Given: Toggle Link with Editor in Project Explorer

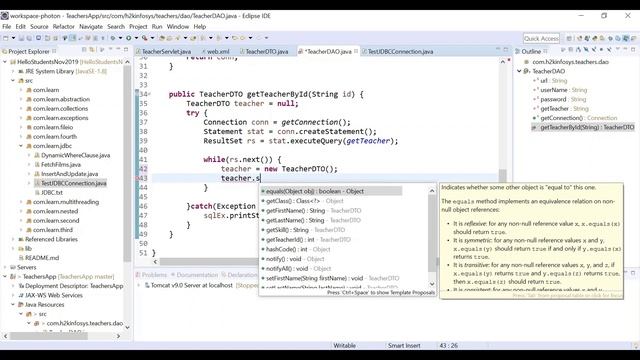Looking at the screenshot, I should click(x=92, y=50).
